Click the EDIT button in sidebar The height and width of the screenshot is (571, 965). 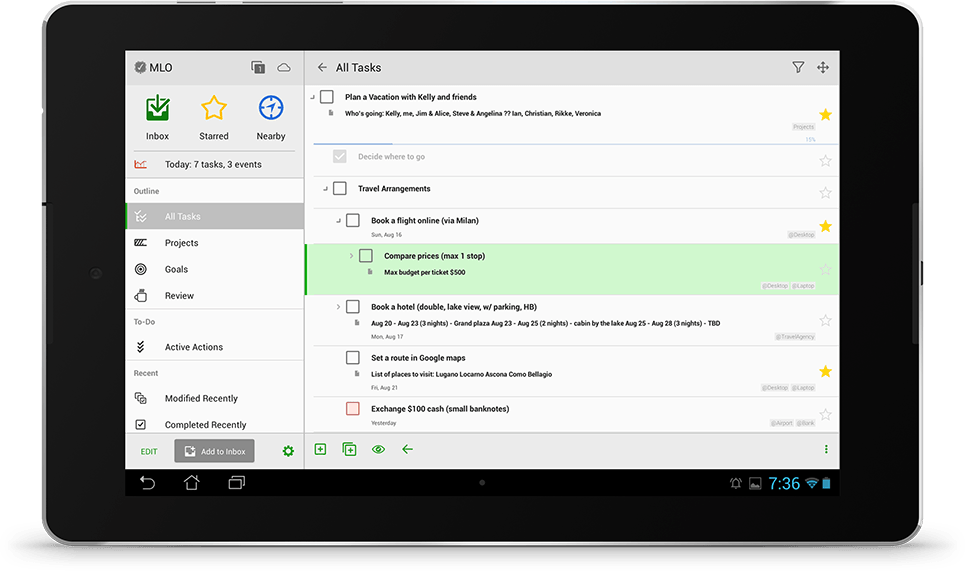[149, 451]
